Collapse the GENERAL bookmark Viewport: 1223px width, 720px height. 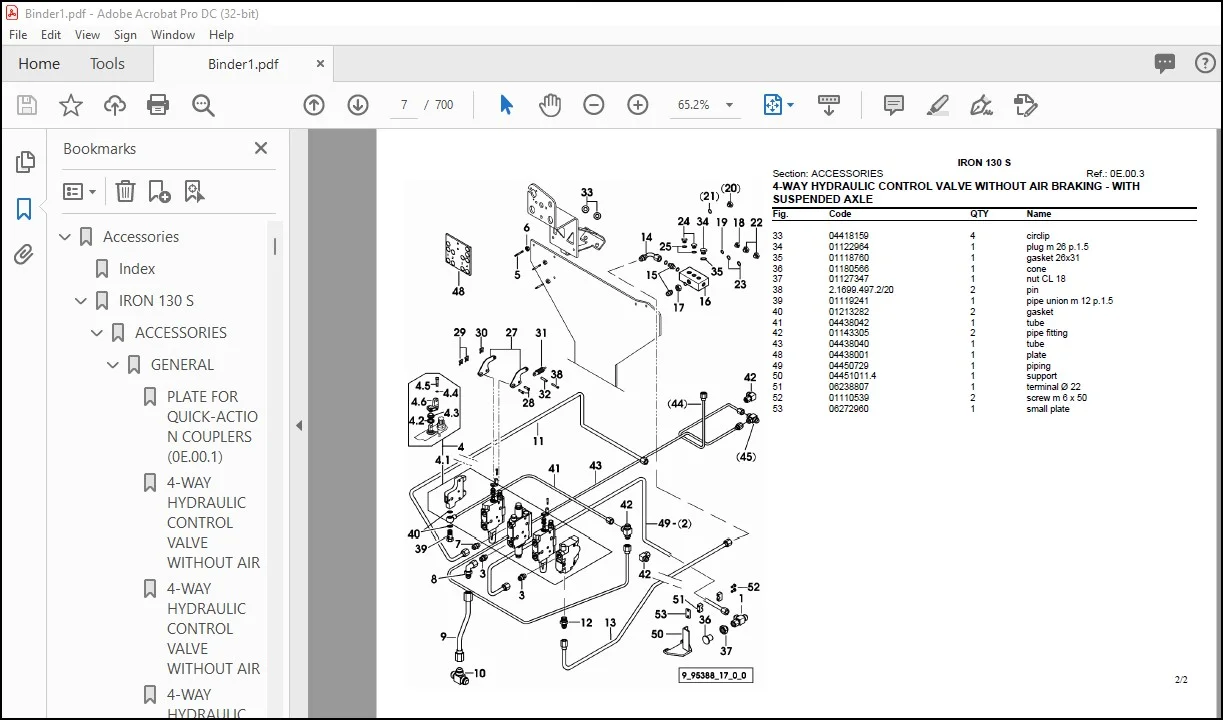[x=113, y=365]
